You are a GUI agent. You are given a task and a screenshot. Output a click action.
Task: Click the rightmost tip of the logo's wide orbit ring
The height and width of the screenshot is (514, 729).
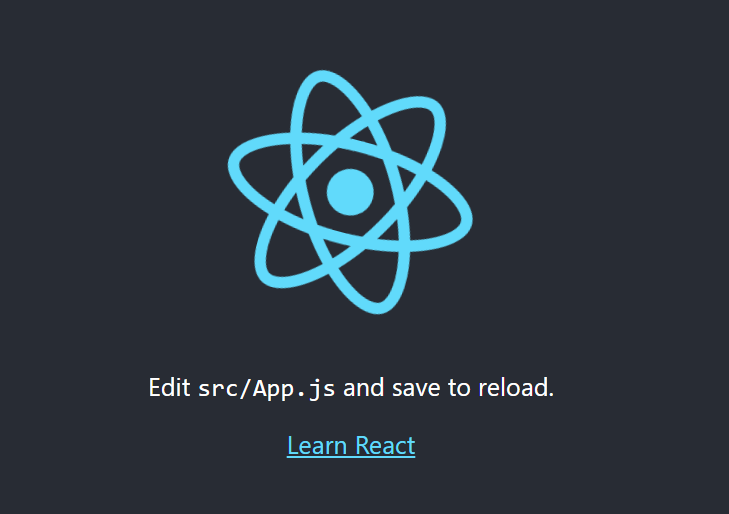(x=467, y=219)
